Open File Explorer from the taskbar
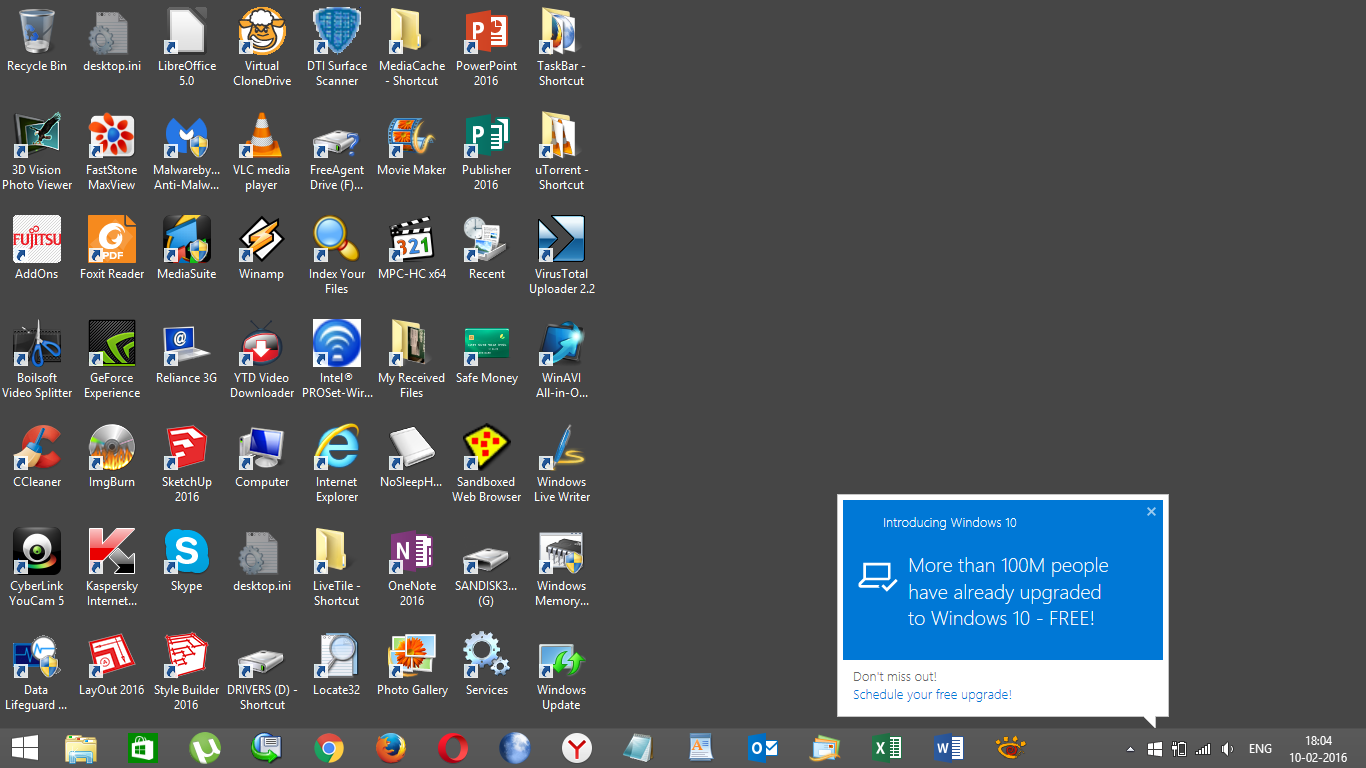 coord(81,748)
